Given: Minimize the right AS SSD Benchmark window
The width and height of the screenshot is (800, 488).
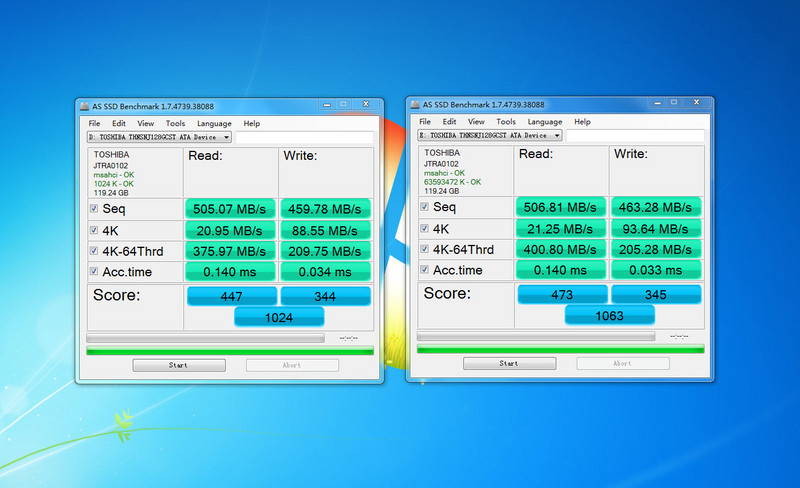Looking at the screenshot, I should (x=656, y=103).
